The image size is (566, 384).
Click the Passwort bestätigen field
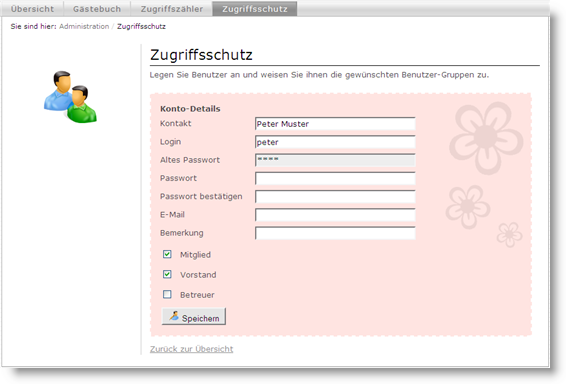pos(335,196)
